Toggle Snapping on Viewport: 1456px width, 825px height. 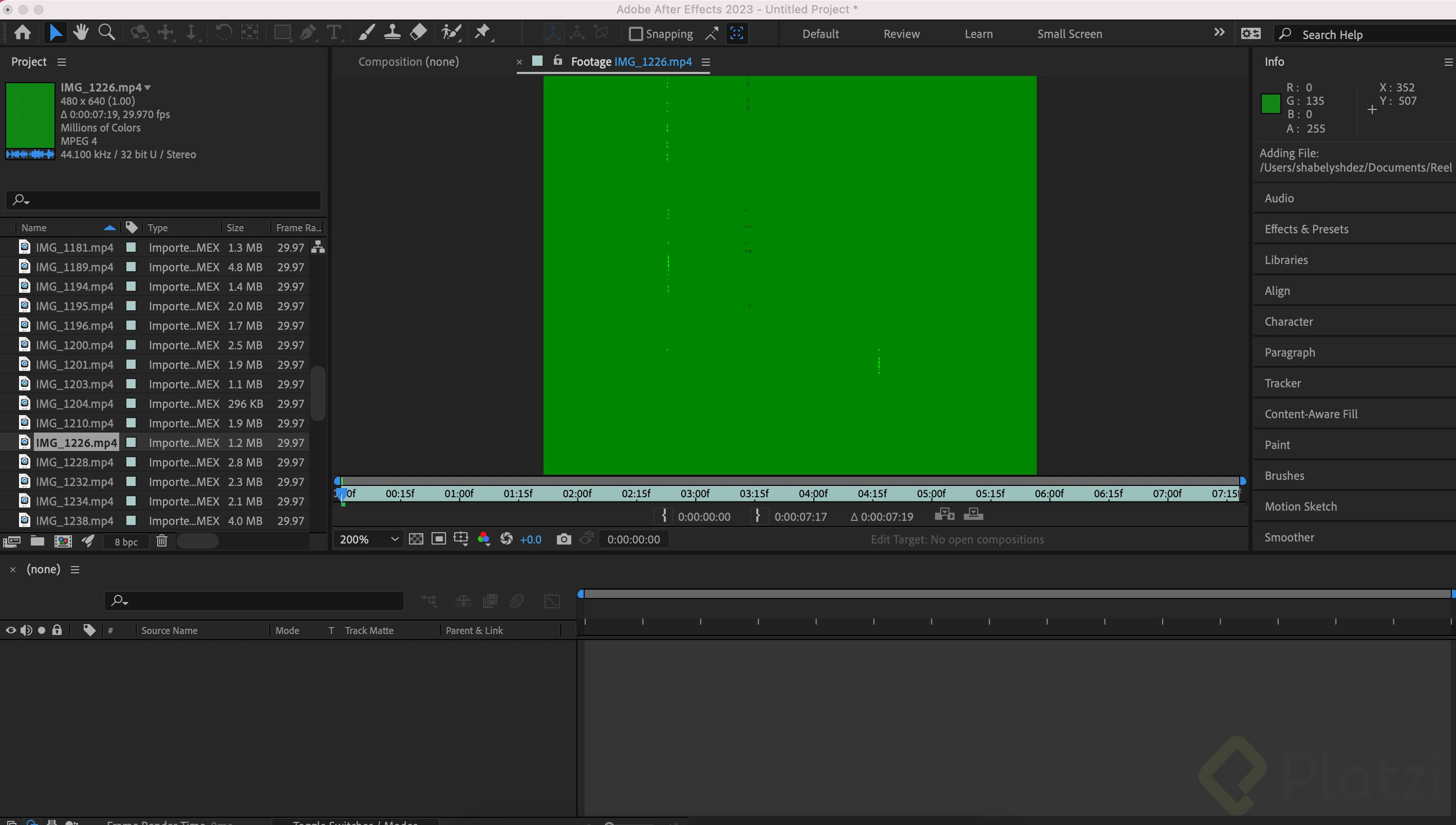pyautogui.click(x=635, y=33)
